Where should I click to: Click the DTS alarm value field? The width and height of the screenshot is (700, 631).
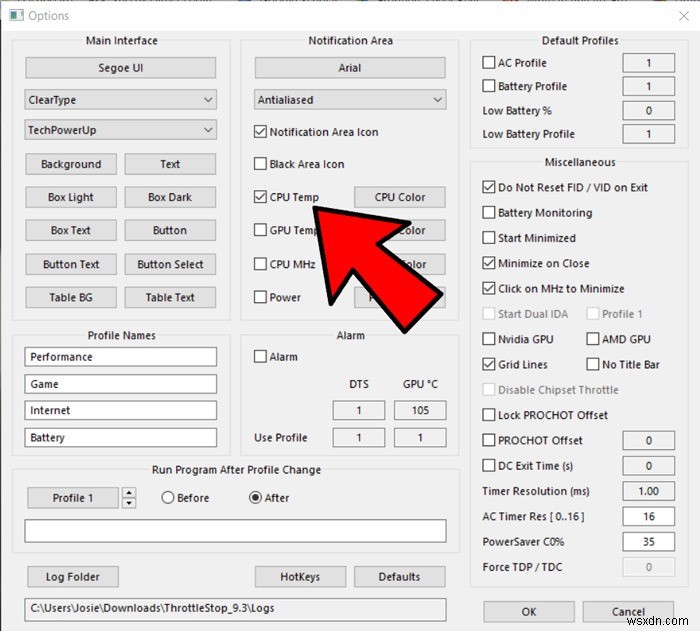click(x=358, y=410)
